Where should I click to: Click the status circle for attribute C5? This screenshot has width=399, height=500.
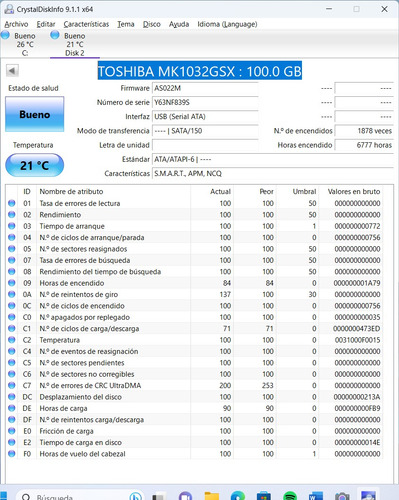(x=12, y=363)
